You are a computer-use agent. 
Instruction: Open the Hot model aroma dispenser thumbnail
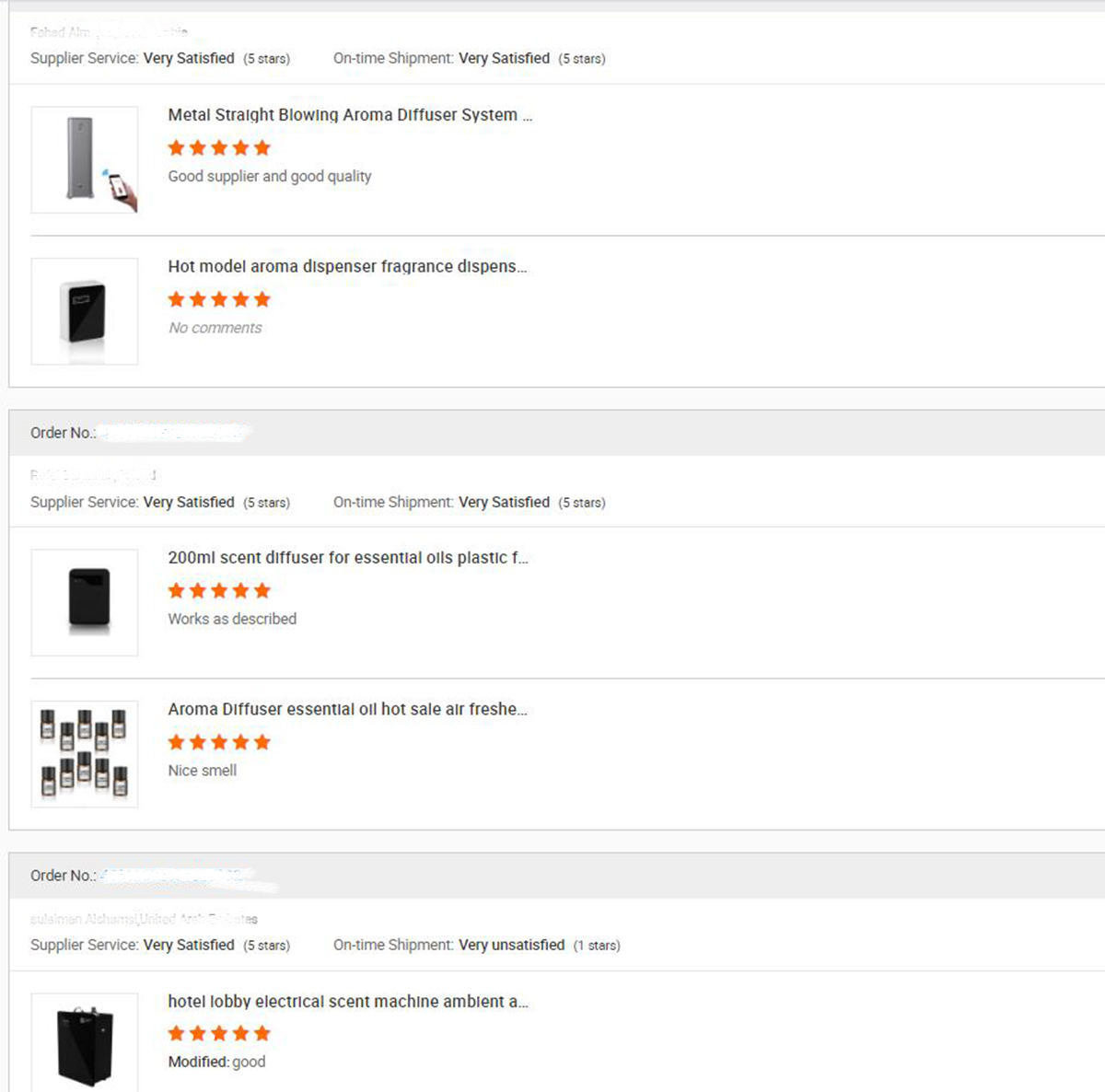pos(85,311)
